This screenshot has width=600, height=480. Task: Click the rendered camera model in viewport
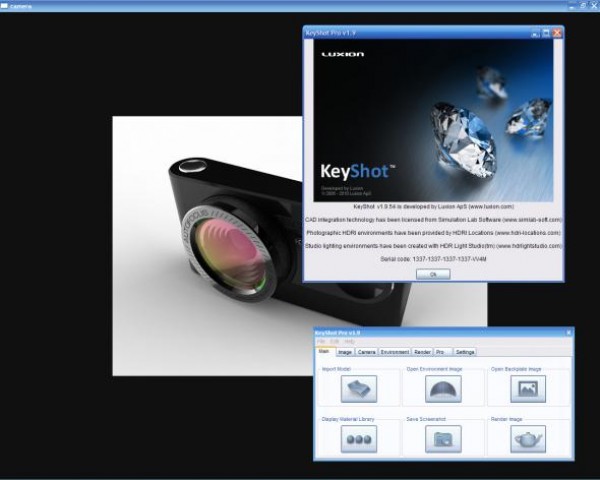(237, 237)
